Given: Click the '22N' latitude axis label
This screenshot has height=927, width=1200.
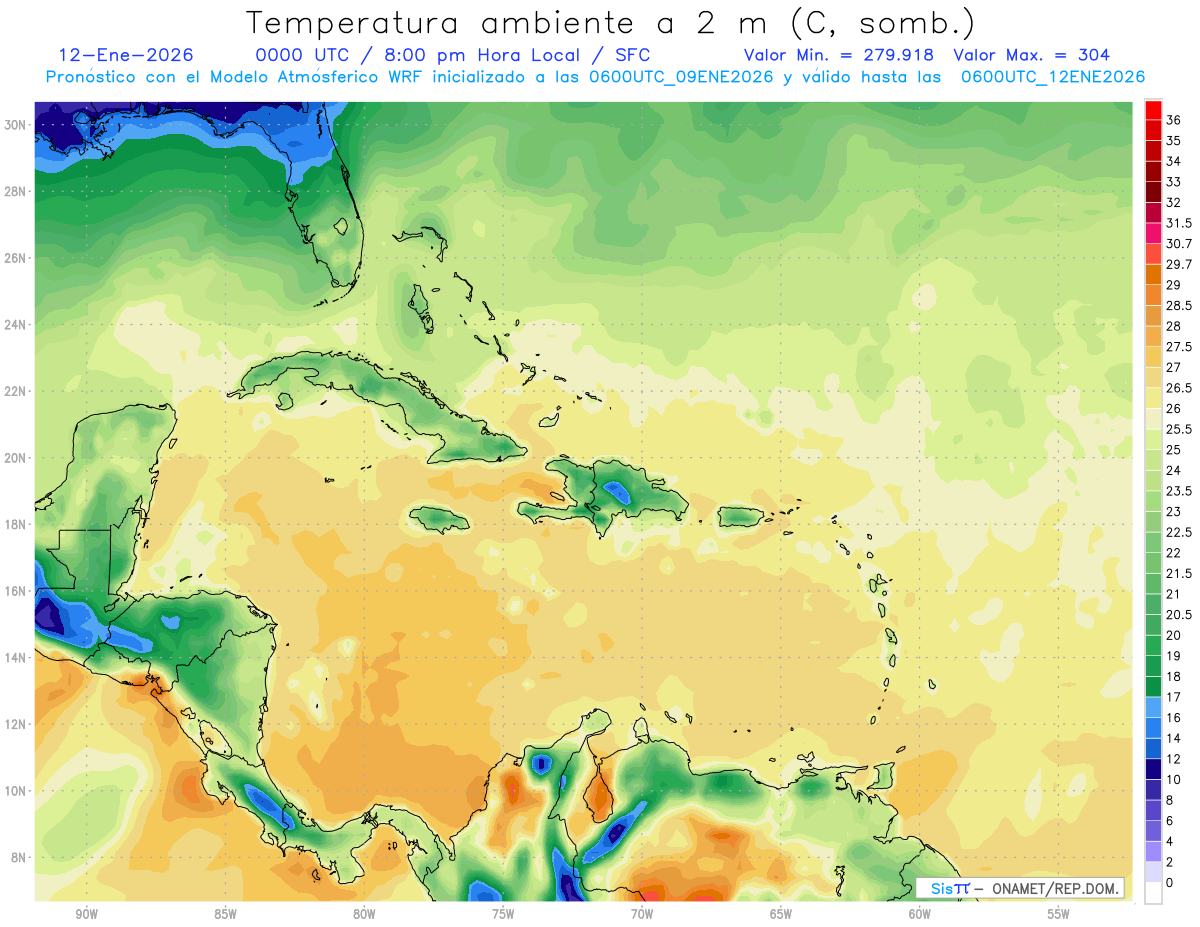Looking at the screenshot, I should pos(17,391).
